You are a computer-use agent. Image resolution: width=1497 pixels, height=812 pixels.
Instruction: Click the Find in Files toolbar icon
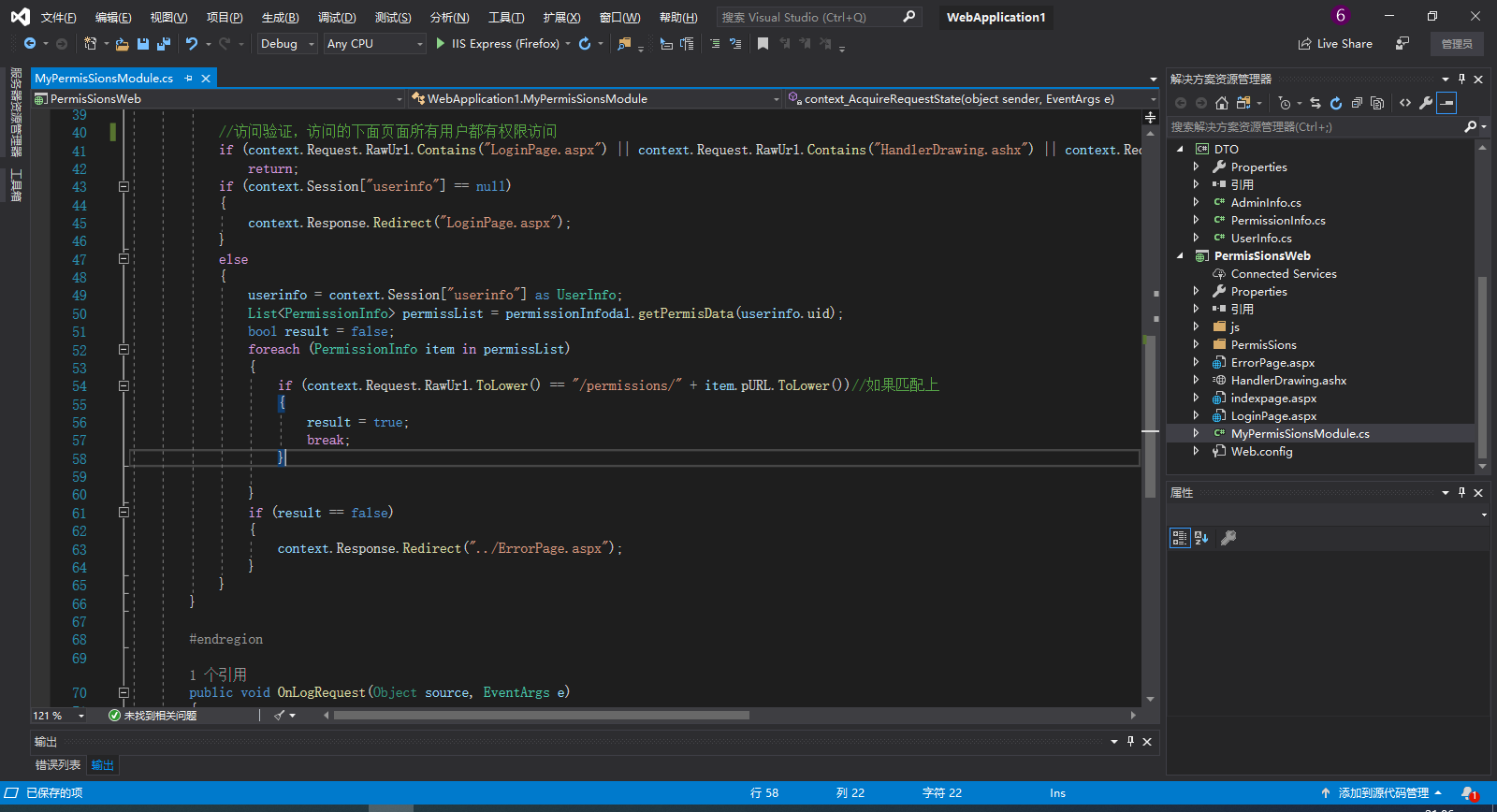[624, 44]
